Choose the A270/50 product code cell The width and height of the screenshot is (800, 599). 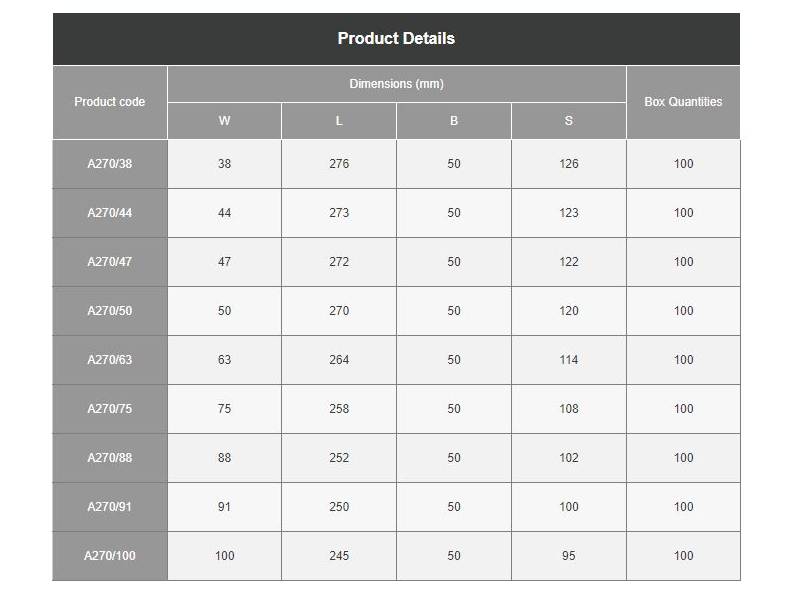tap(110, 311)
